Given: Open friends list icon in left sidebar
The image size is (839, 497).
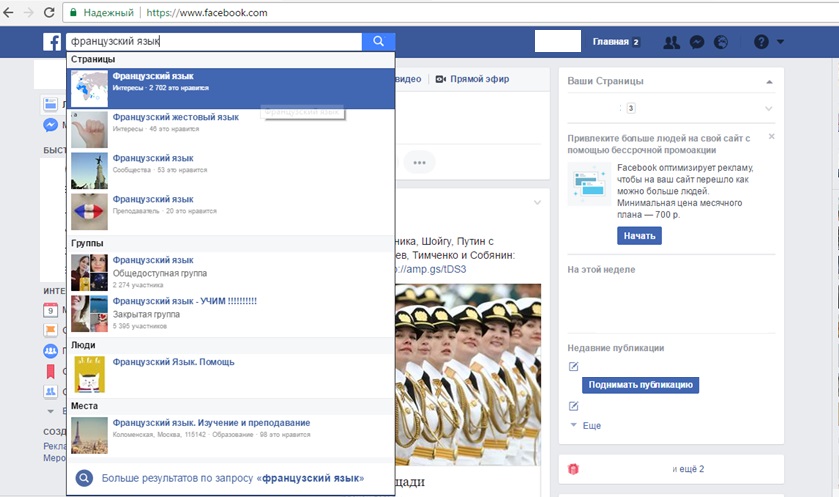Looking at the screenshot, I should pyautogui.click(x=50, y=391).
